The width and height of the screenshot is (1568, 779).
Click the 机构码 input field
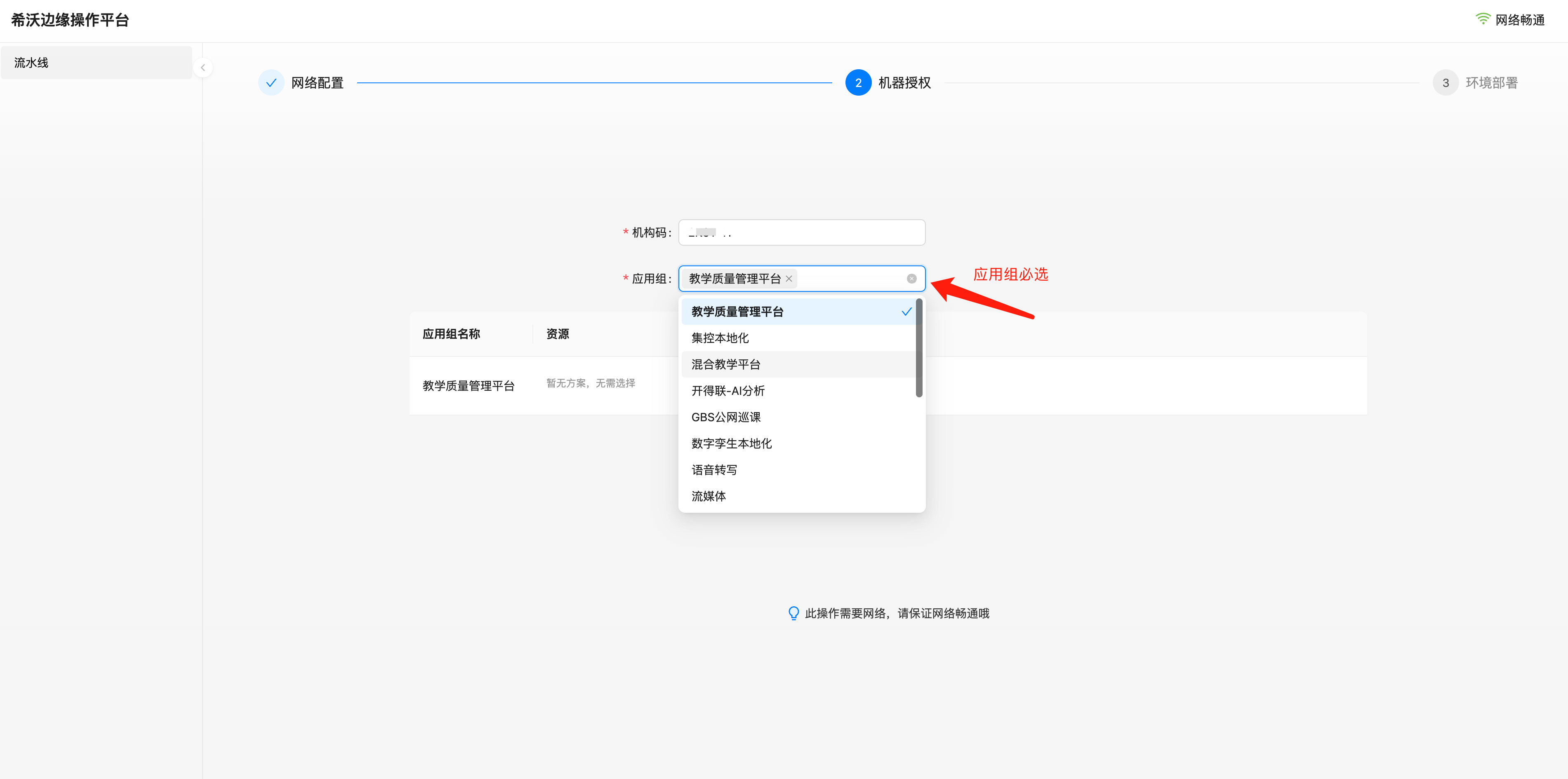pyautogui.click(x=802, y=232)
